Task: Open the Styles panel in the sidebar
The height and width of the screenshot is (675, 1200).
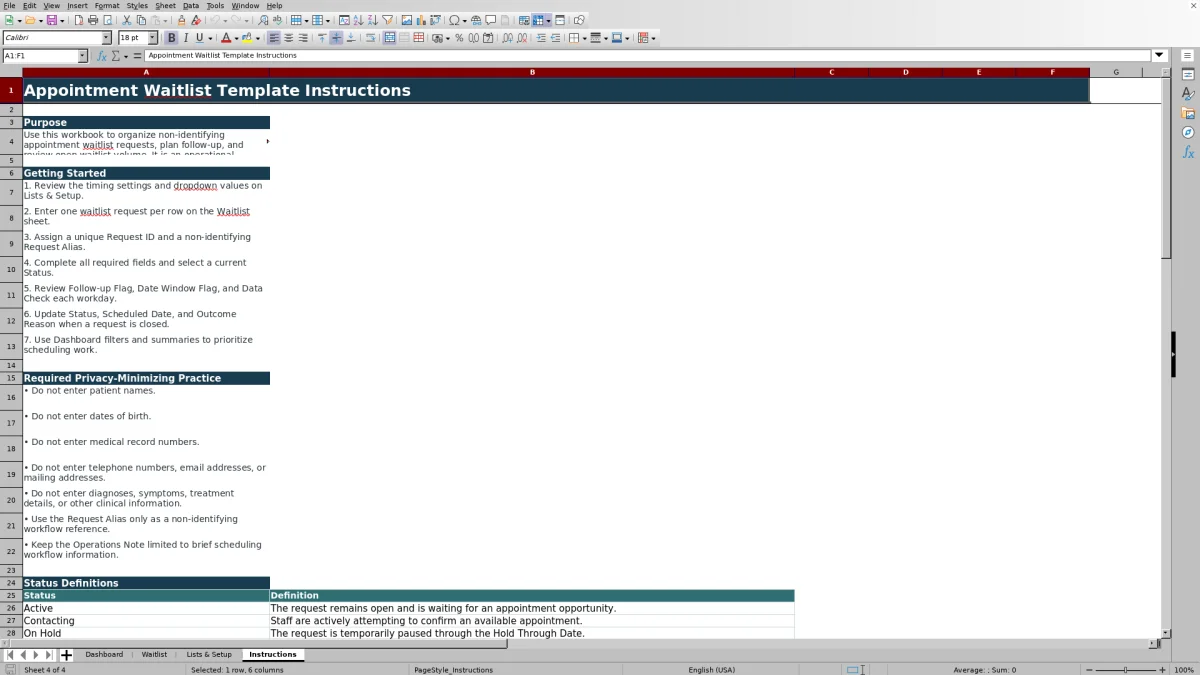Action: 1188,94
